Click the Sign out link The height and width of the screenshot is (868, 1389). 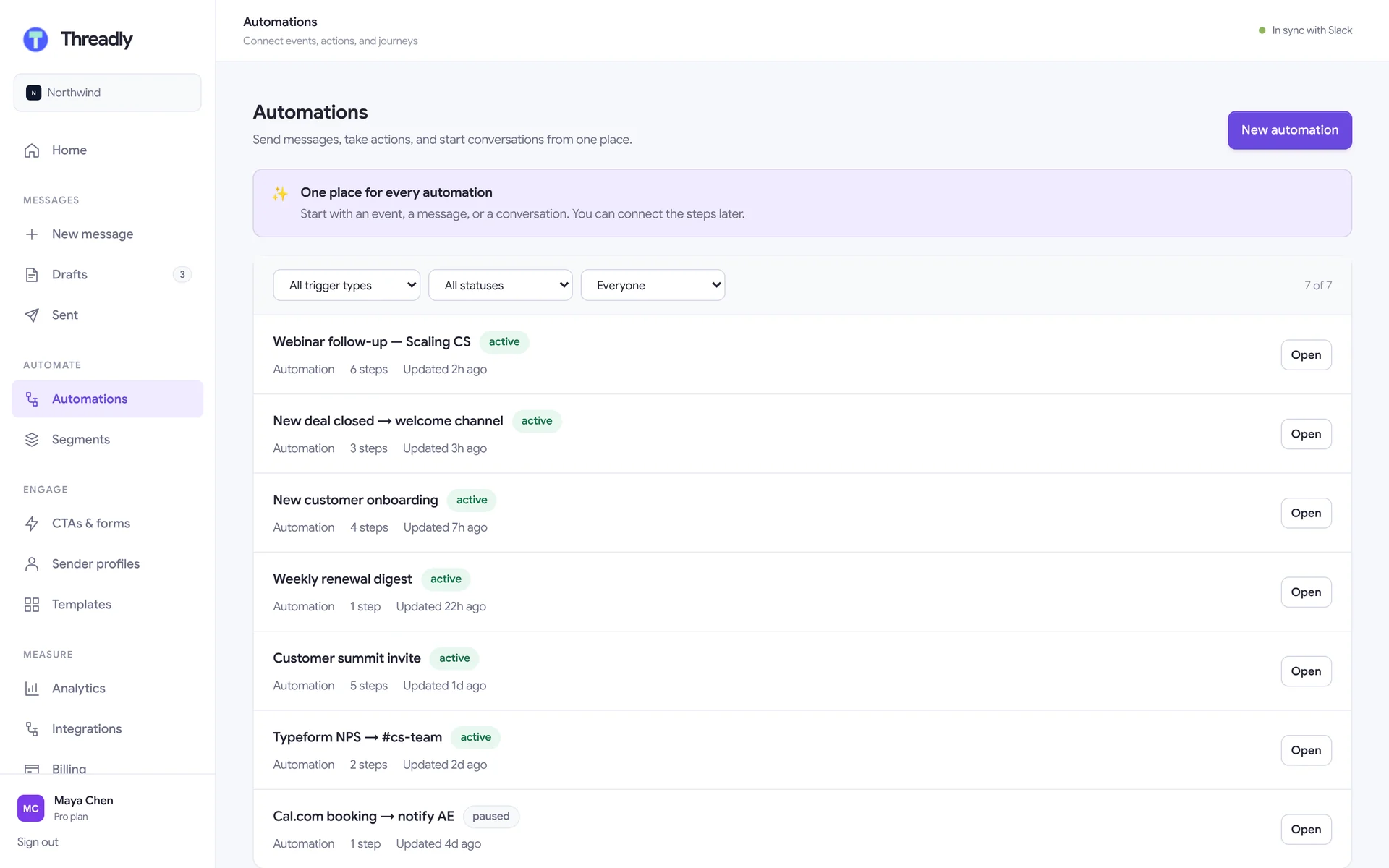coord(38,842)
